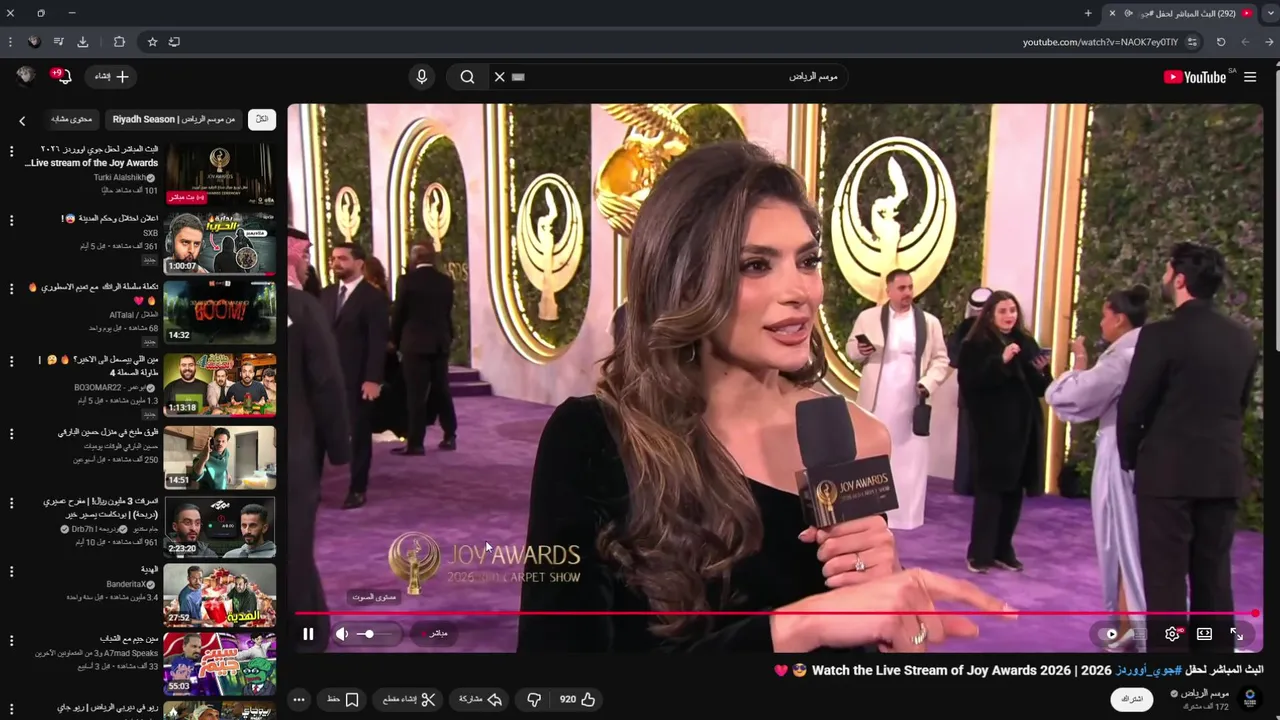Viewport: 1280px width, 720px height.
Task: Open the browser extensions puzzle icon
Action: click(119, 42)
